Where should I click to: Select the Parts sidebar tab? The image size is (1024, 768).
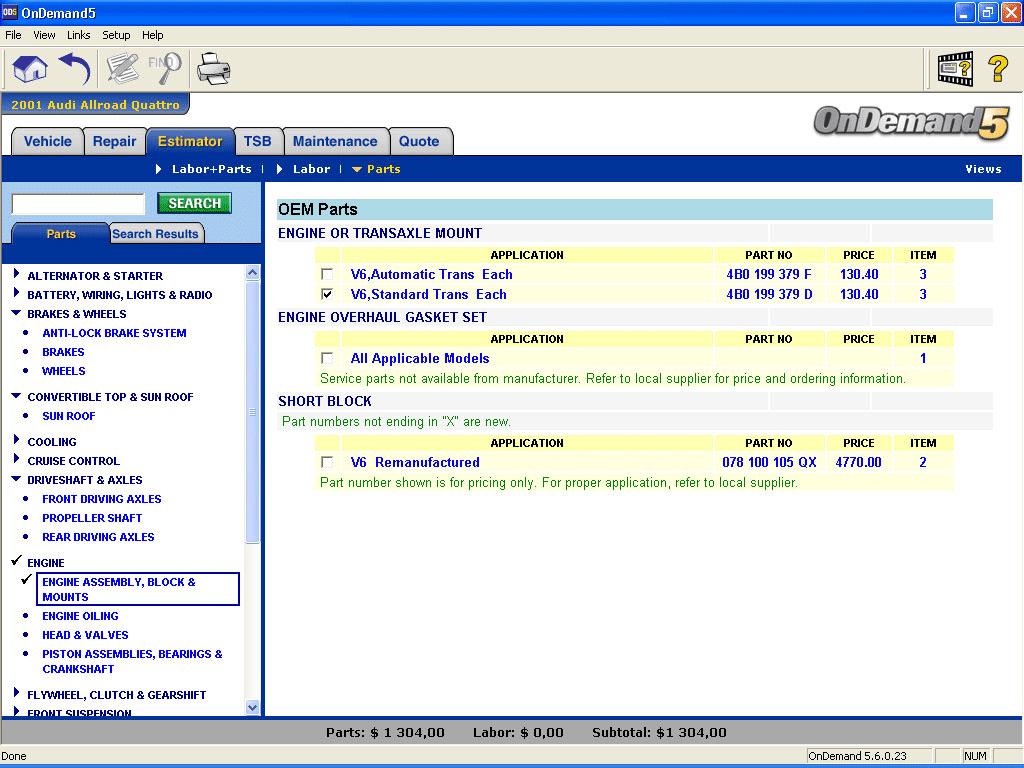click(x=61, y=234)
